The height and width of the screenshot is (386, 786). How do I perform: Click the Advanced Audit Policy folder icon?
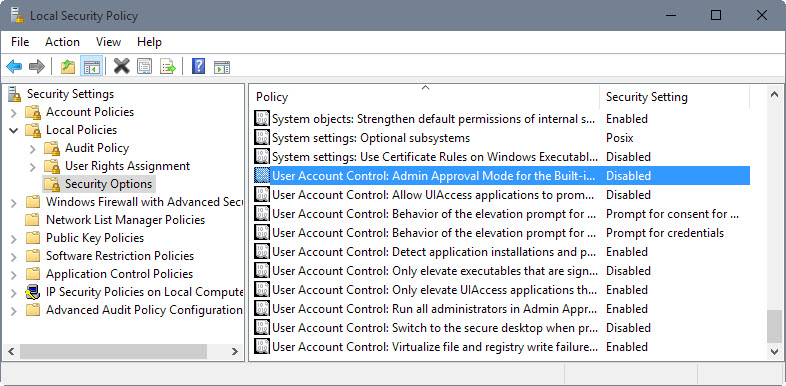point(33,310)
